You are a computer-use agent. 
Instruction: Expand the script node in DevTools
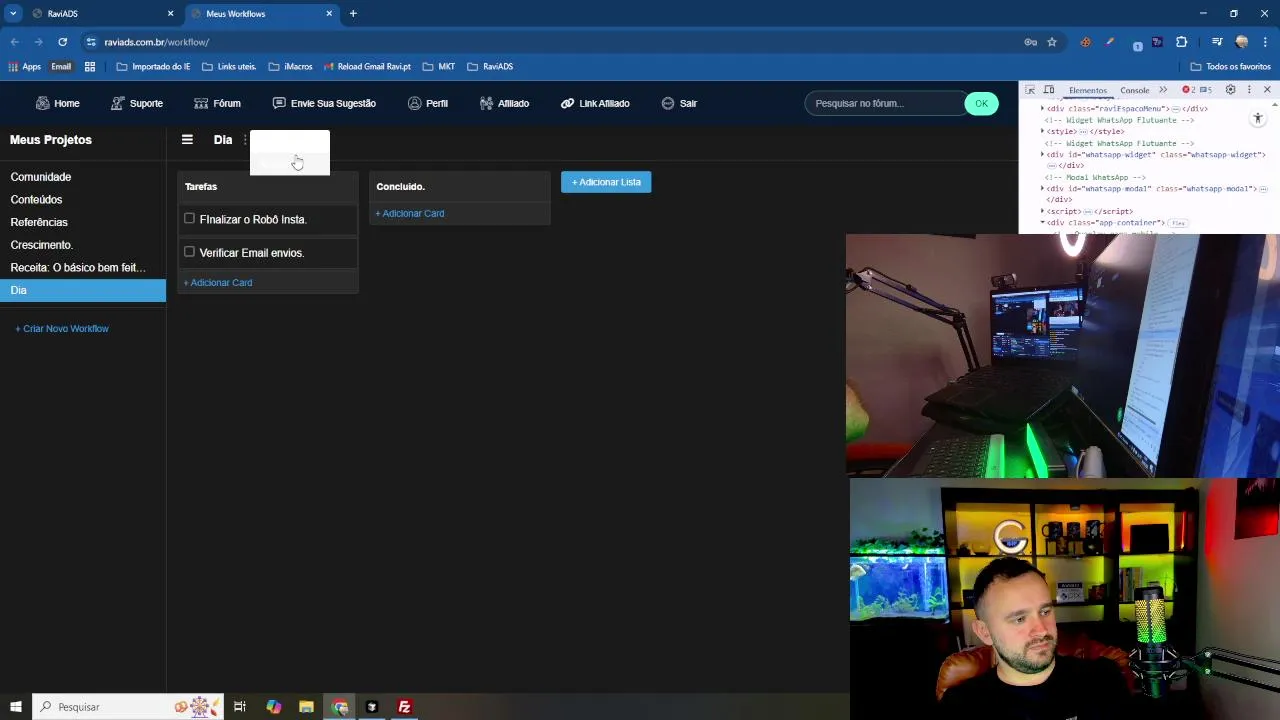pos(1043,211)
